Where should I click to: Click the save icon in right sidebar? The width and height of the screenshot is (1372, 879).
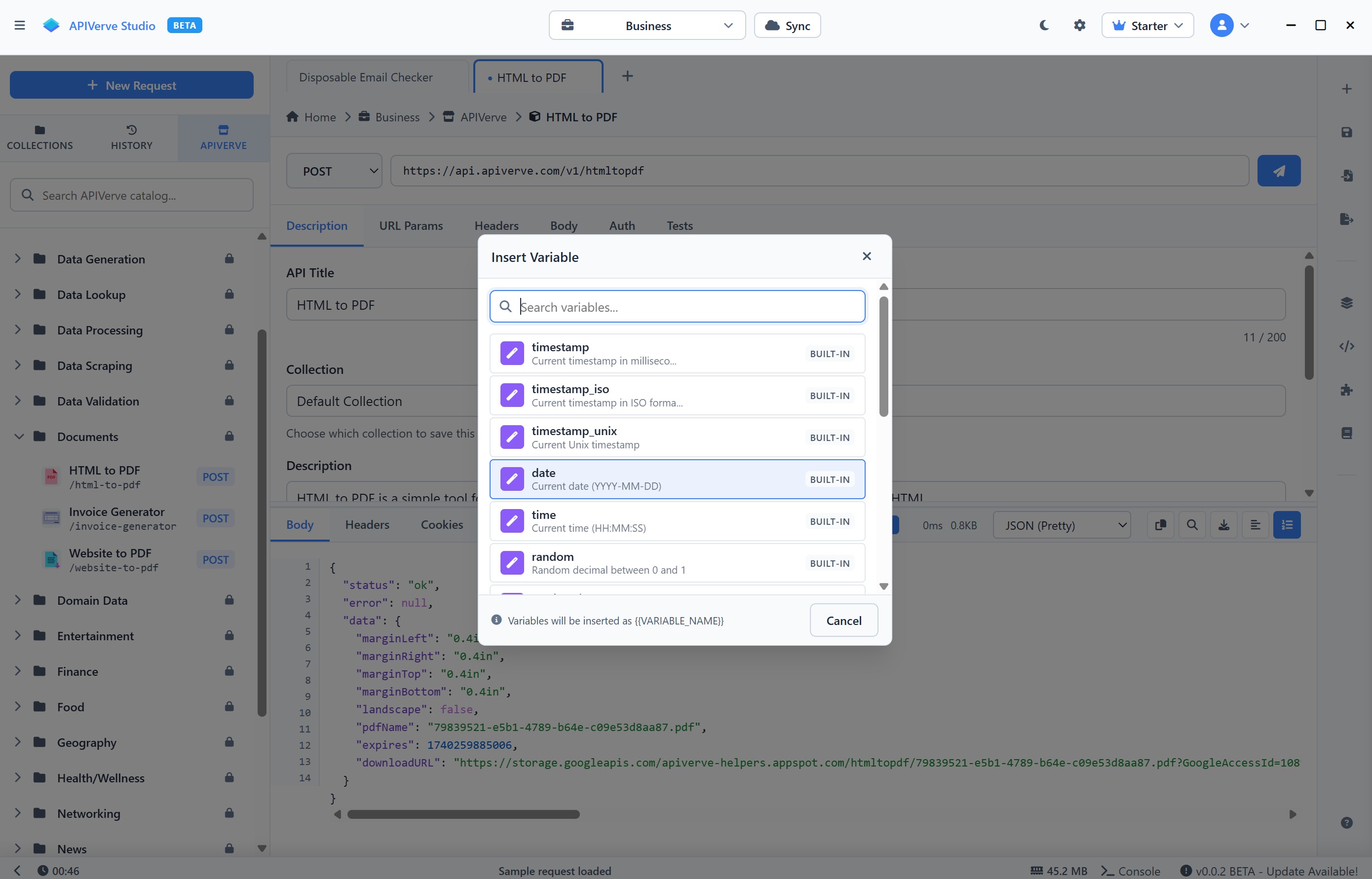click(x=1346, y=132)
